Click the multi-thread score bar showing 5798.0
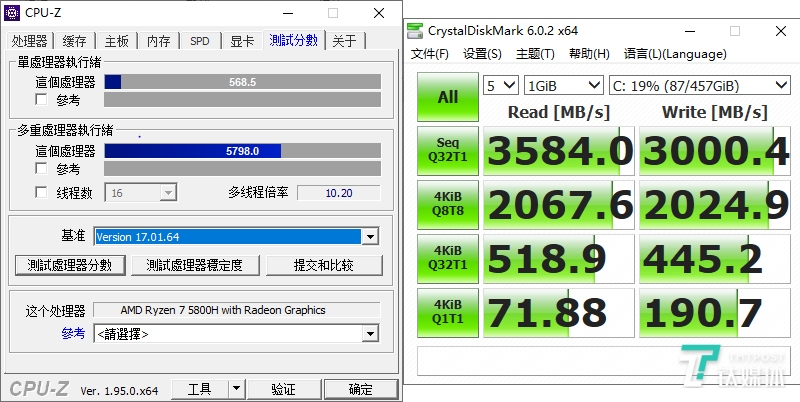 242,150
